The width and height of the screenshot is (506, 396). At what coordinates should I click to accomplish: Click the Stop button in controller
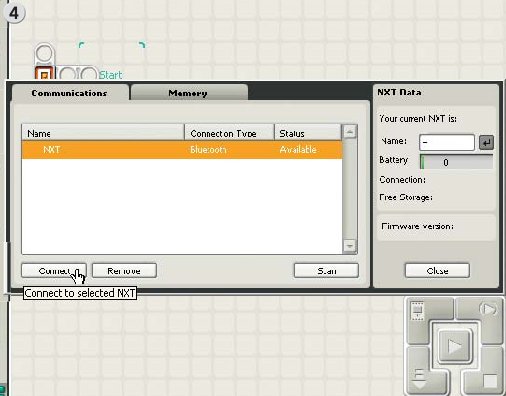[x=489, y=381]
